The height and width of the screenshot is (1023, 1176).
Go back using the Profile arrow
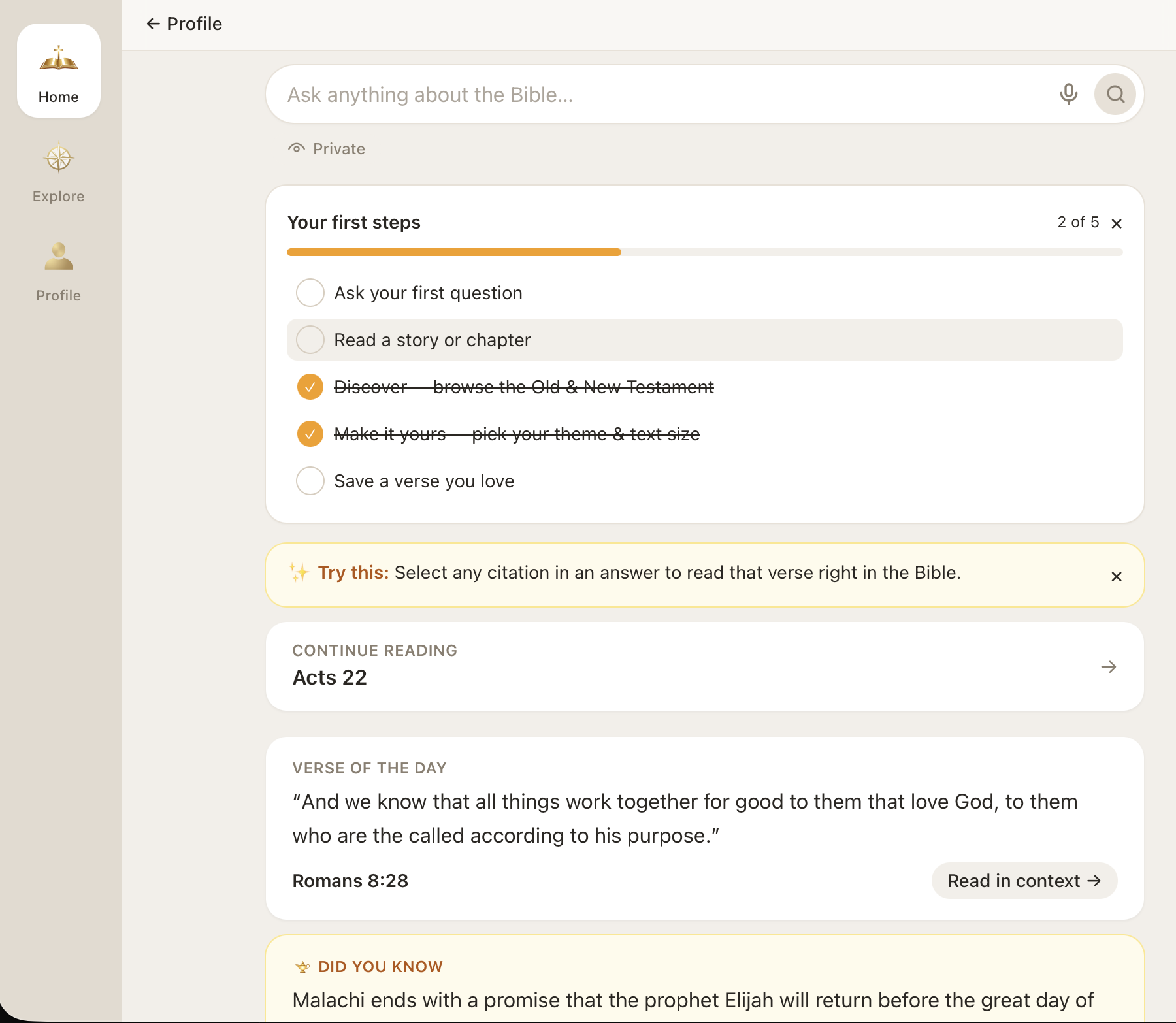pos(184,24)
